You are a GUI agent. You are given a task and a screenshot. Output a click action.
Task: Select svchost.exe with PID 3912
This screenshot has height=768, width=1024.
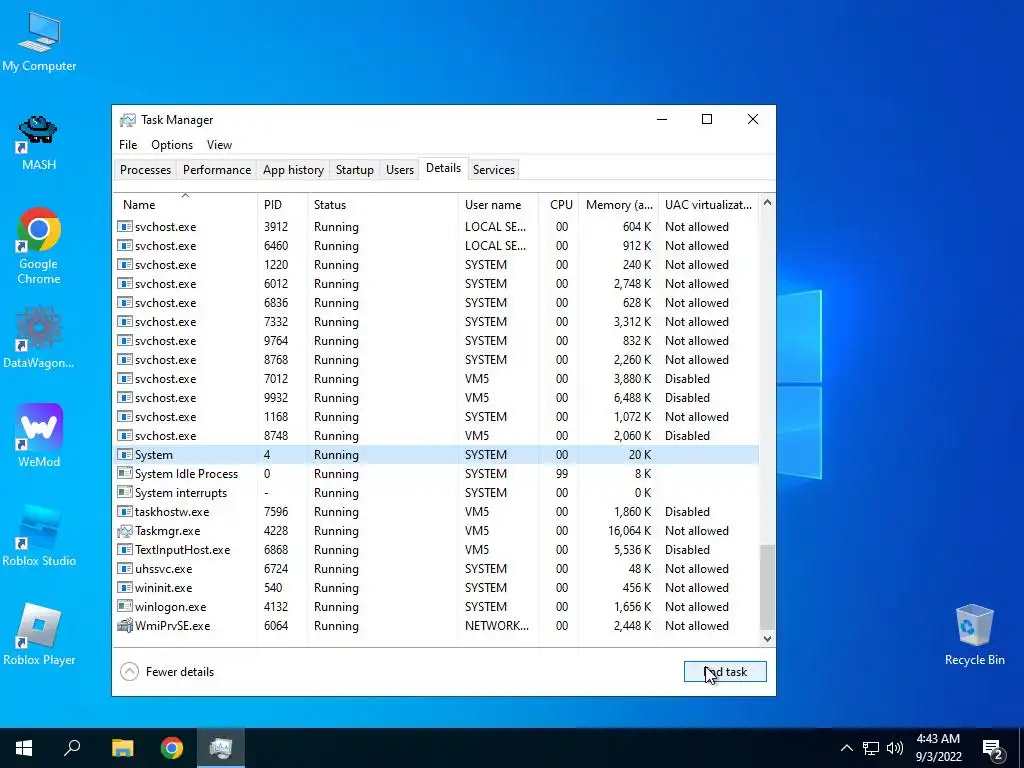(x=436, y=227)
